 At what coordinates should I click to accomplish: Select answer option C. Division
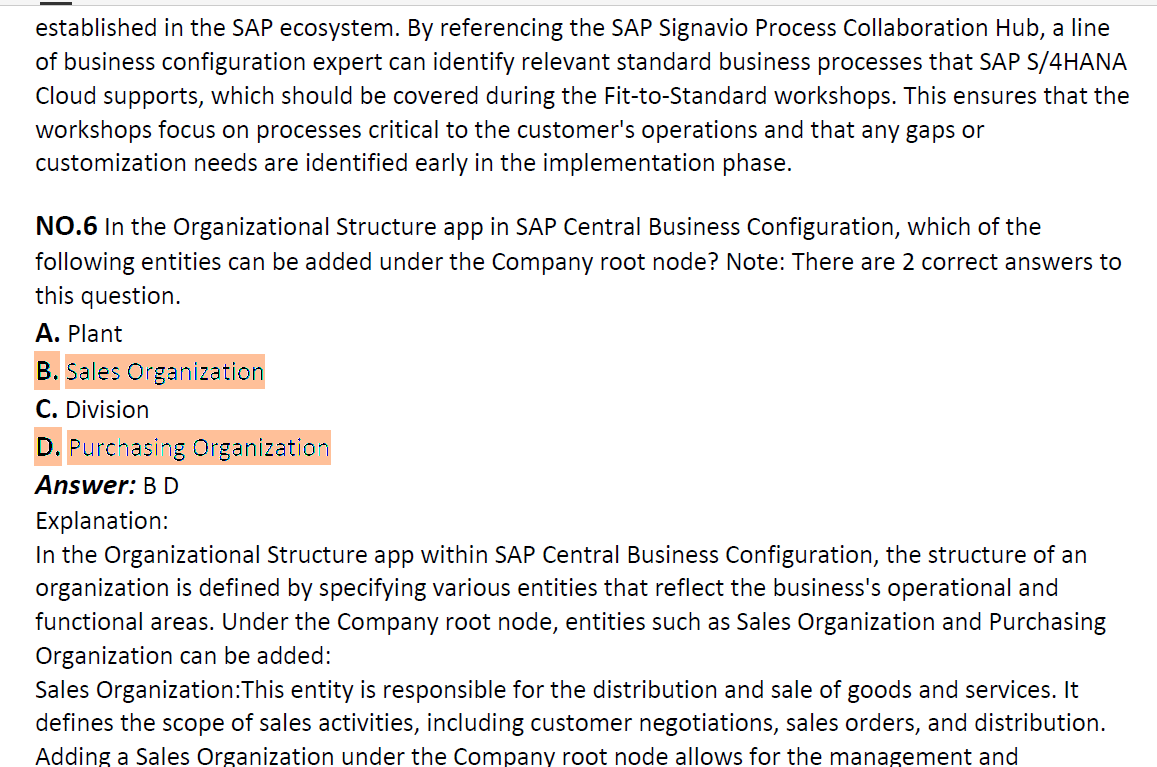pos(92,410)
